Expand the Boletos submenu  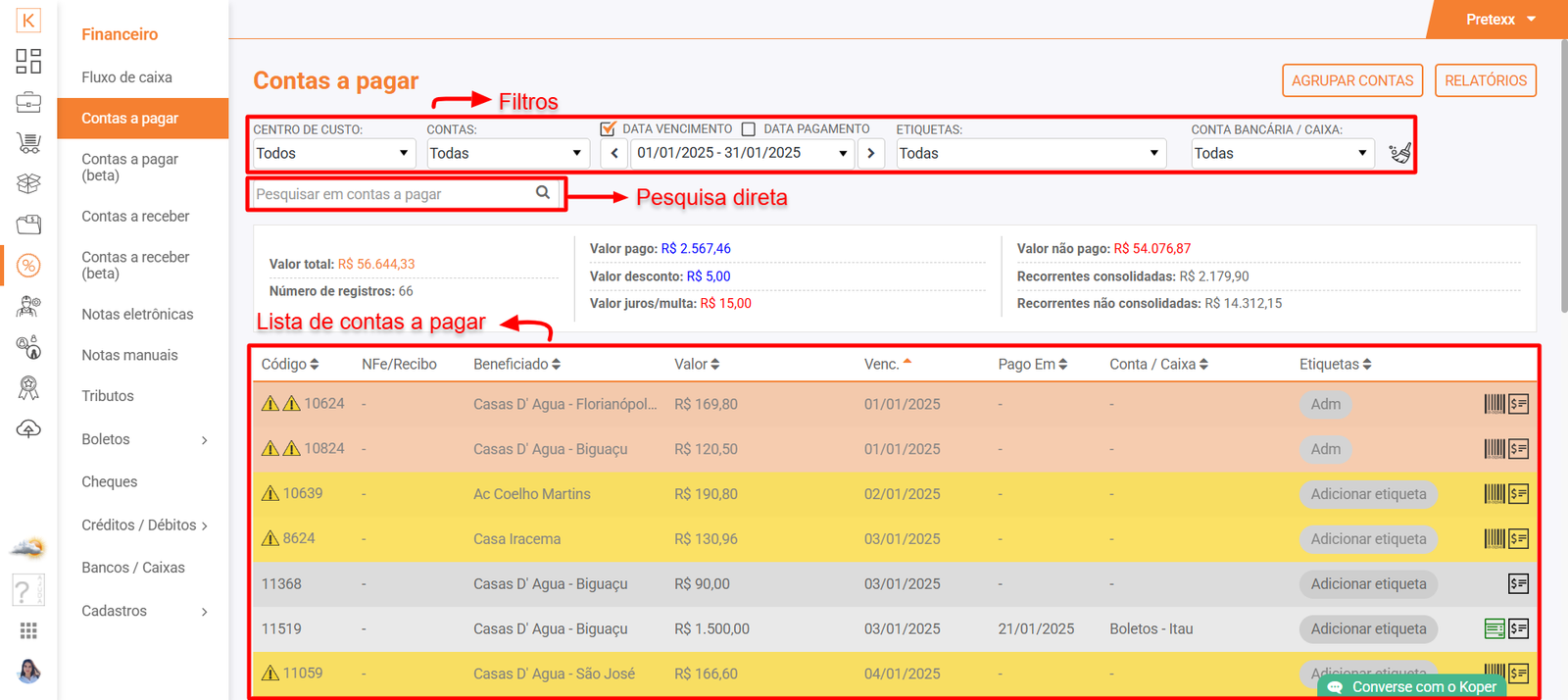click(x=144, y=439)
